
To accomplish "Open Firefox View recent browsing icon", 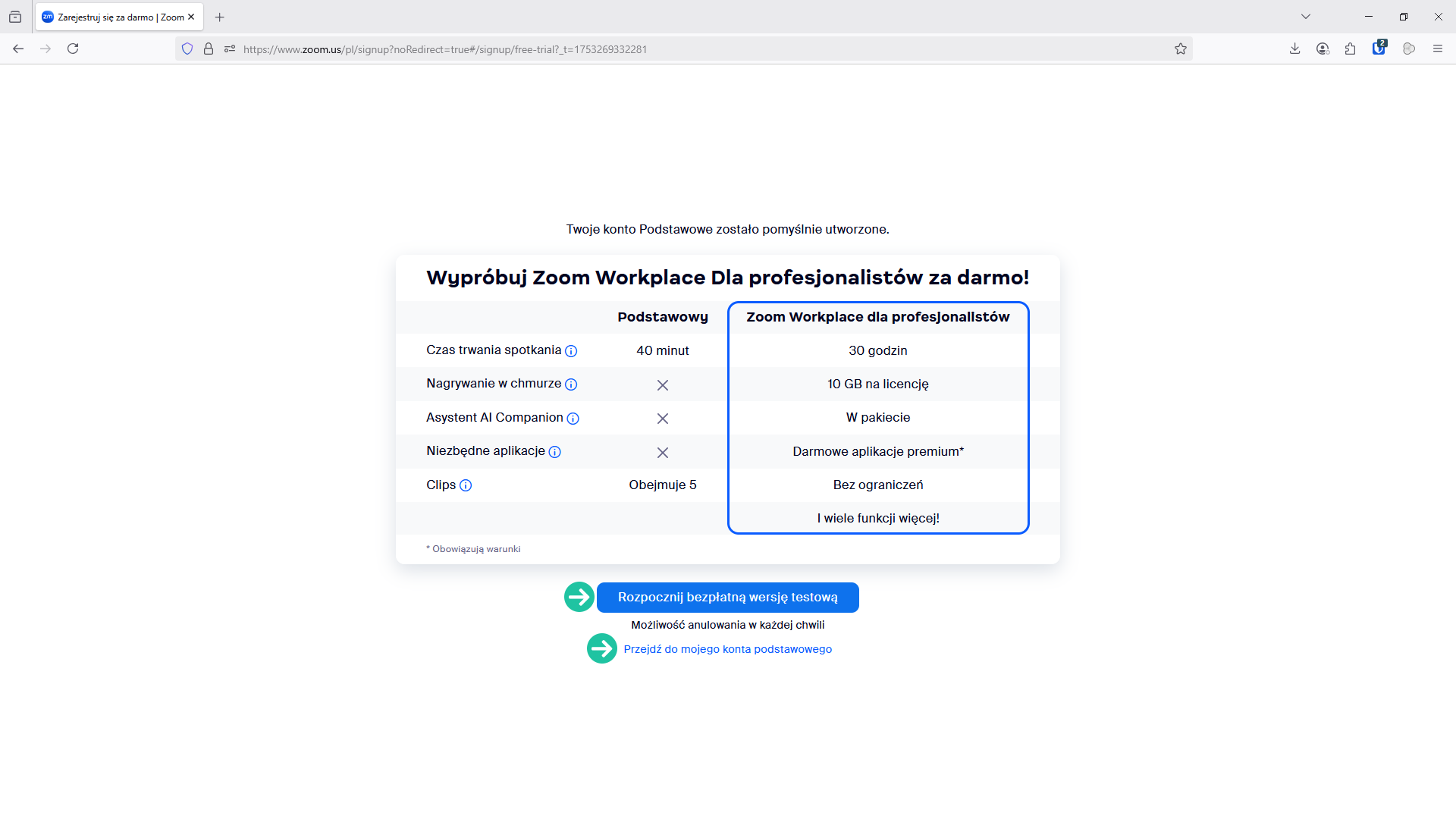I will click(x=15, y=17).
